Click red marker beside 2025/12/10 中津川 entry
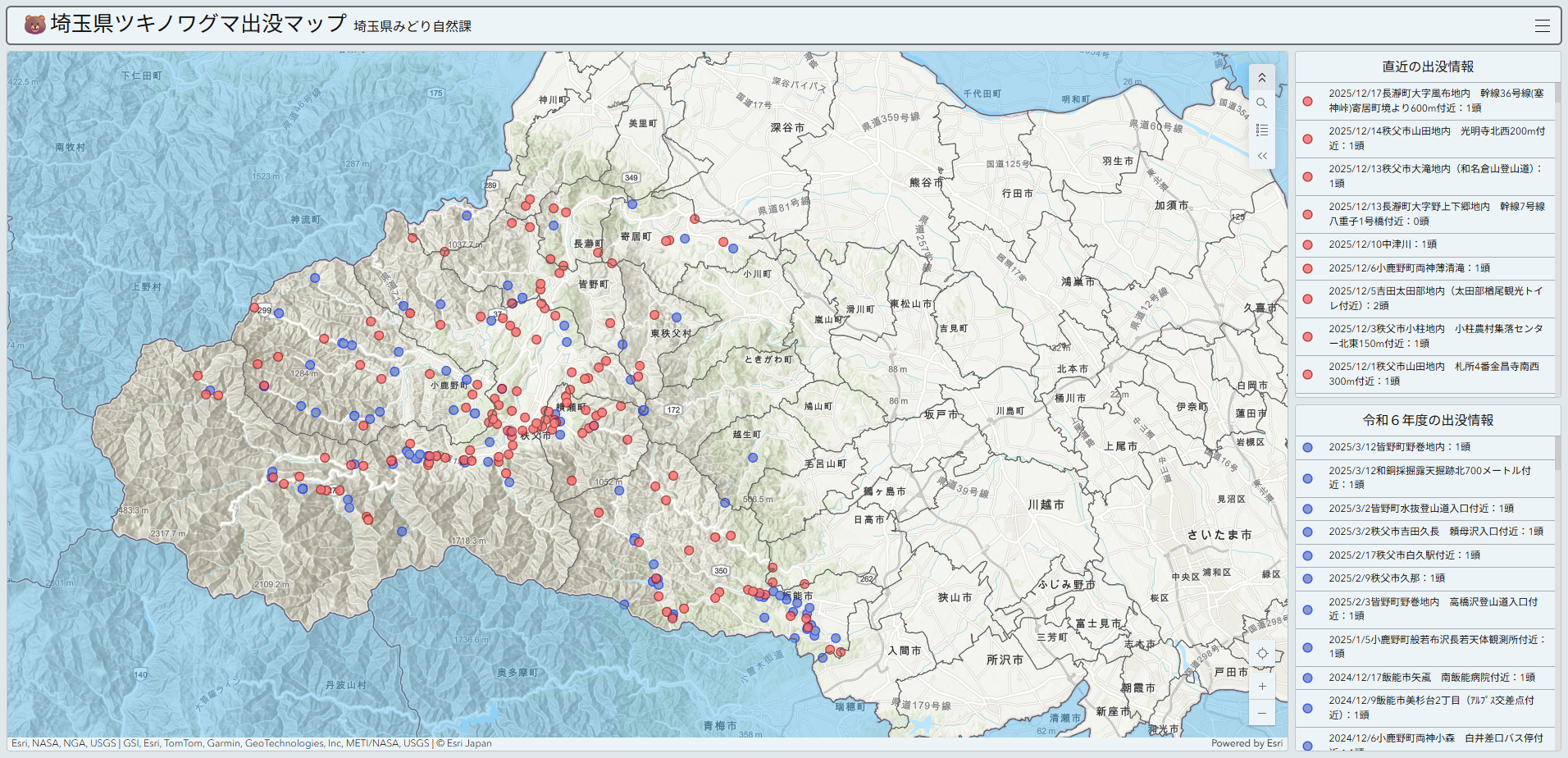The image size is (1568, 758). pyautogui.click(x=1307, y=244)
